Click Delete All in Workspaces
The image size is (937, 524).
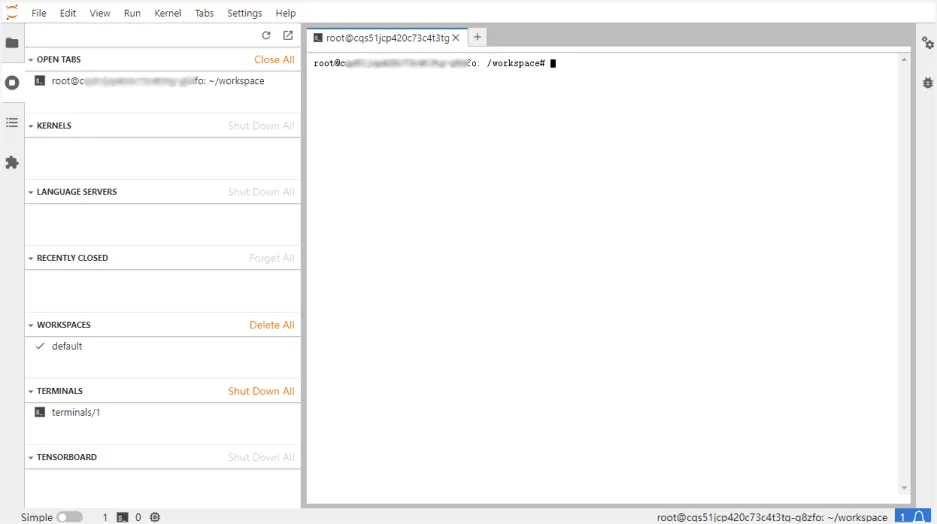click(x=272, y=325)
